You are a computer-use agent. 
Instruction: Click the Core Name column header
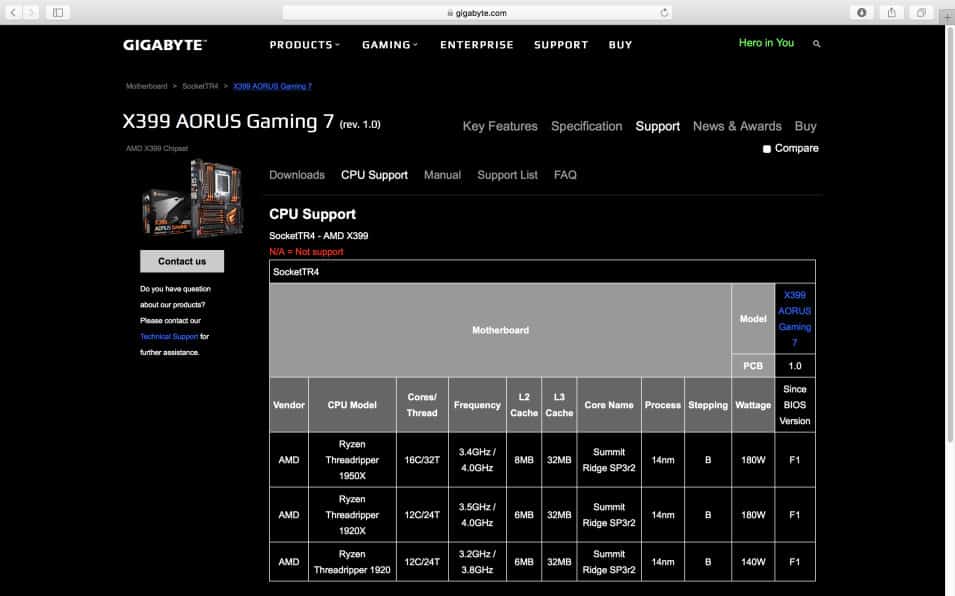(x=609, y=405)
